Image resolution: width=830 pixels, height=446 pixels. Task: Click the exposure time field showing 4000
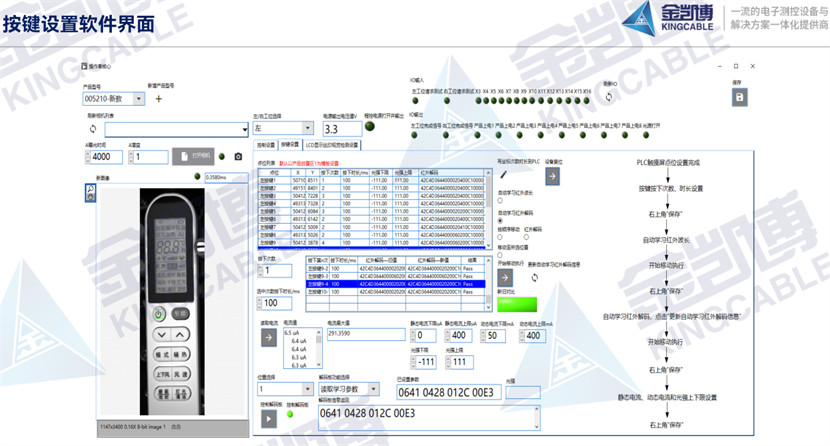(x=103, y=157)
